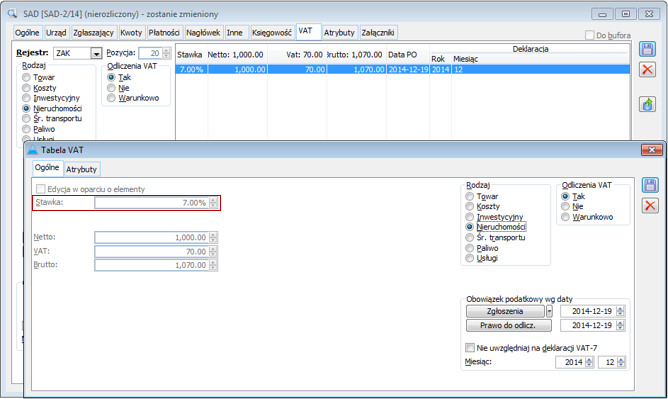This screenshot has height=399, width=668.
Task: Adjust VAT amount spinner arrows
Action: (x=213, y=252)
